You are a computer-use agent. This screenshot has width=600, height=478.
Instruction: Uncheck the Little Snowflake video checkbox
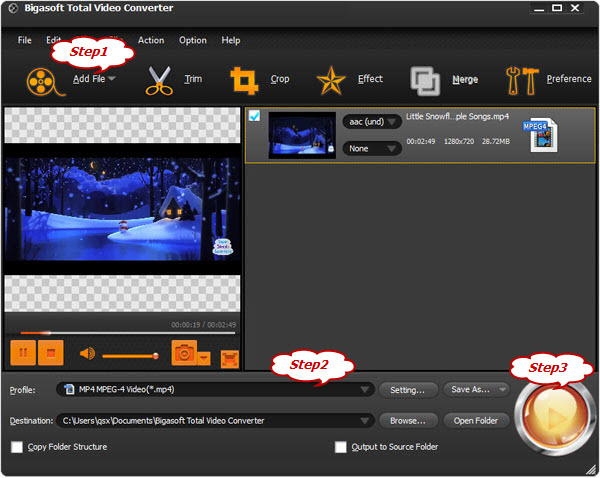(254, 115)
